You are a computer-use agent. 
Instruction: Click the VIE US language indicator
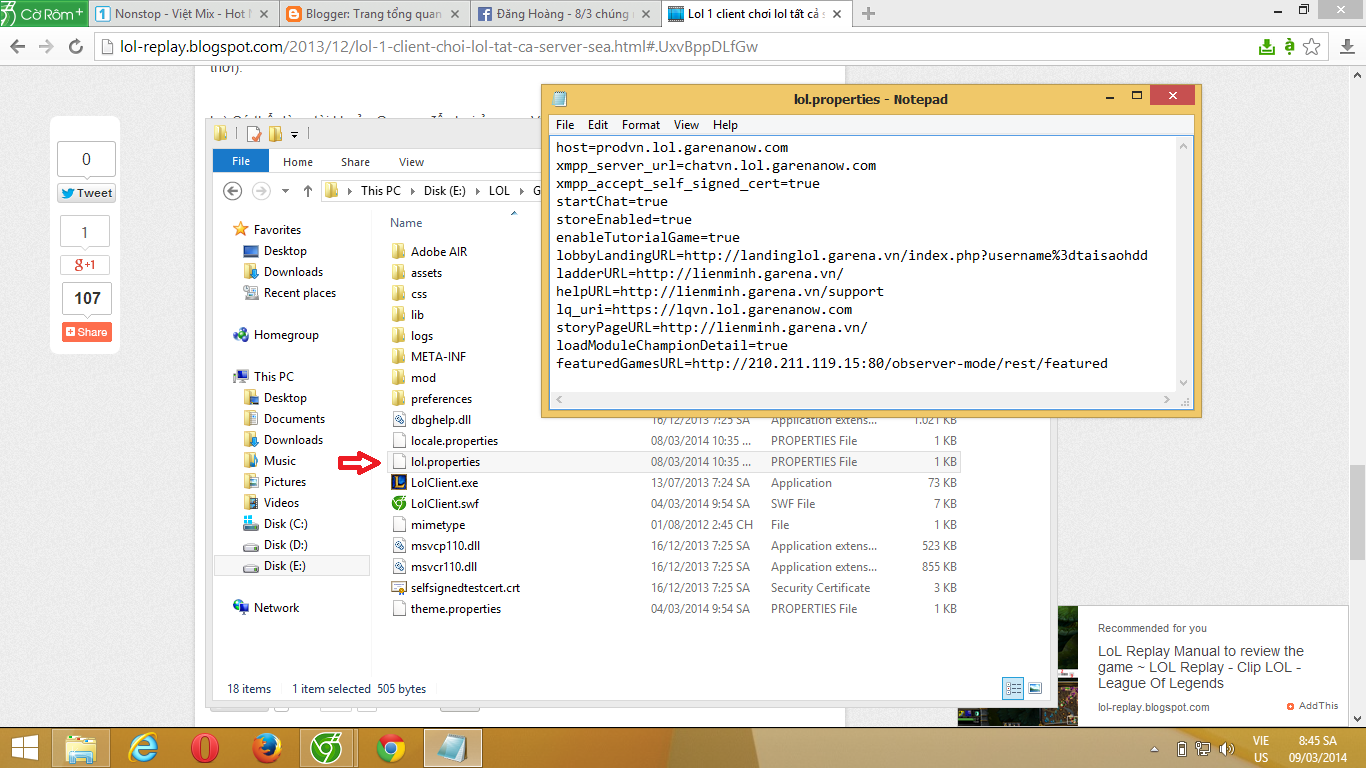tap(1260, 749)
